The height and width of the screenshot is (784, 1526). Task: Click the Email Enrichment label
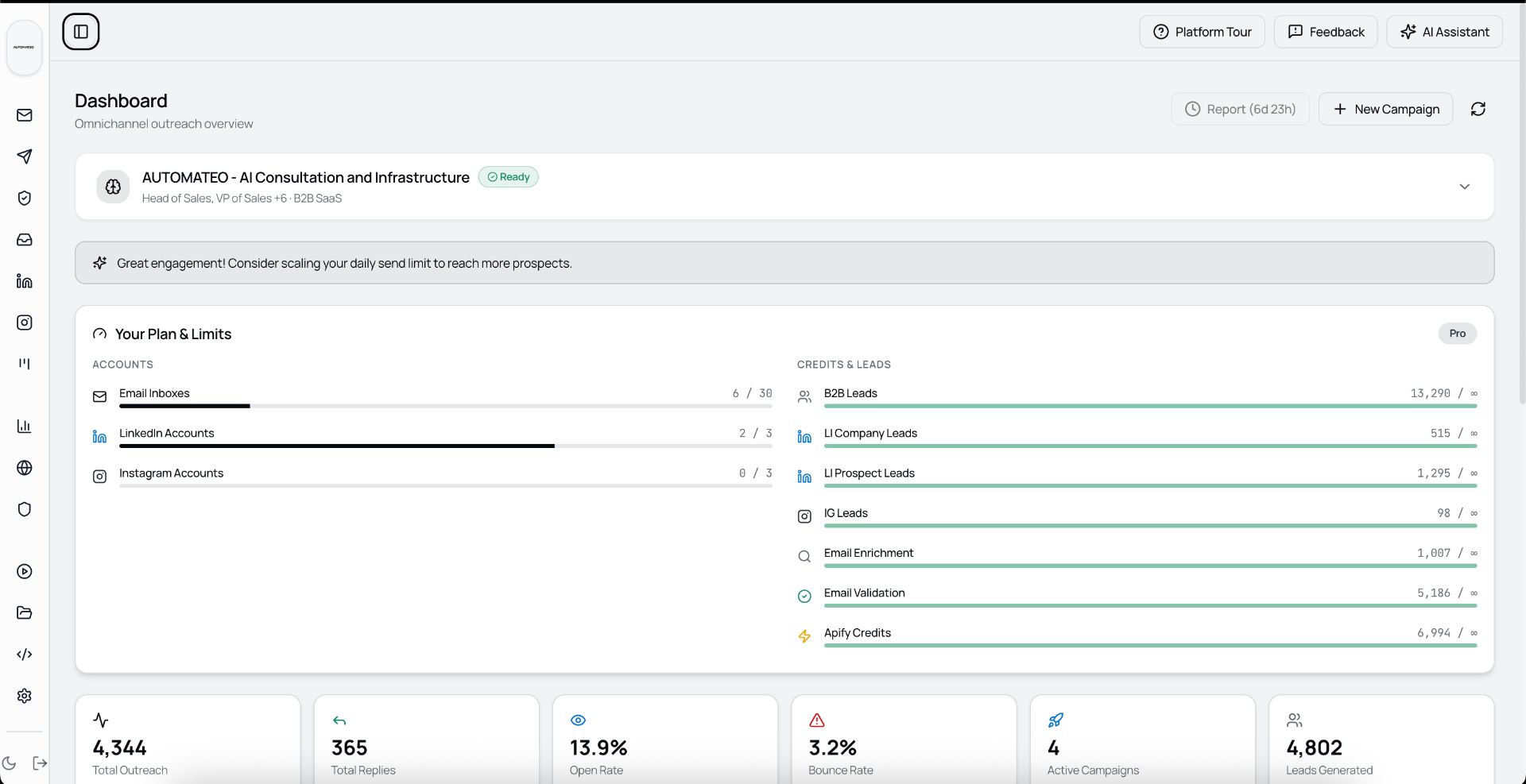(x=869, y=553)
